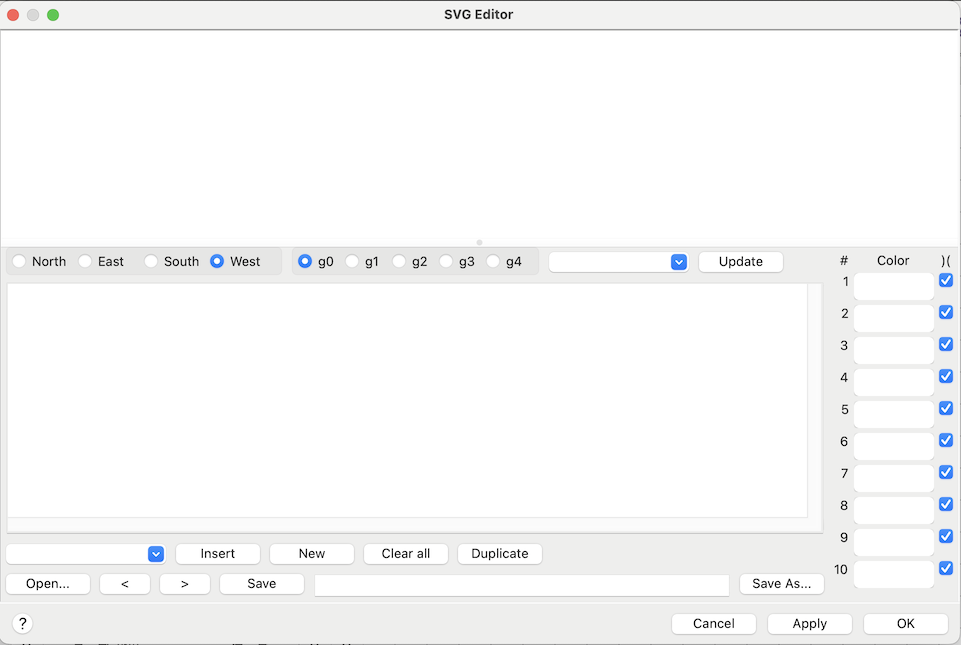Click the Save As... button

click(x=781, y=584)
